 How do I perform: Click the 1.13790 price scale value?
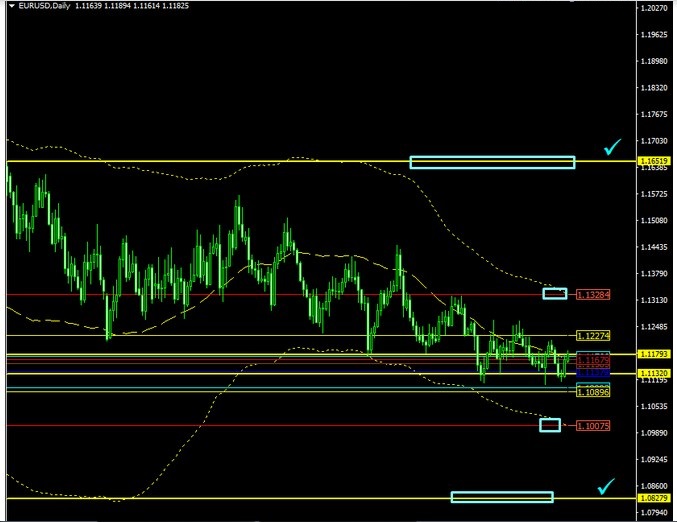(654, 273)
